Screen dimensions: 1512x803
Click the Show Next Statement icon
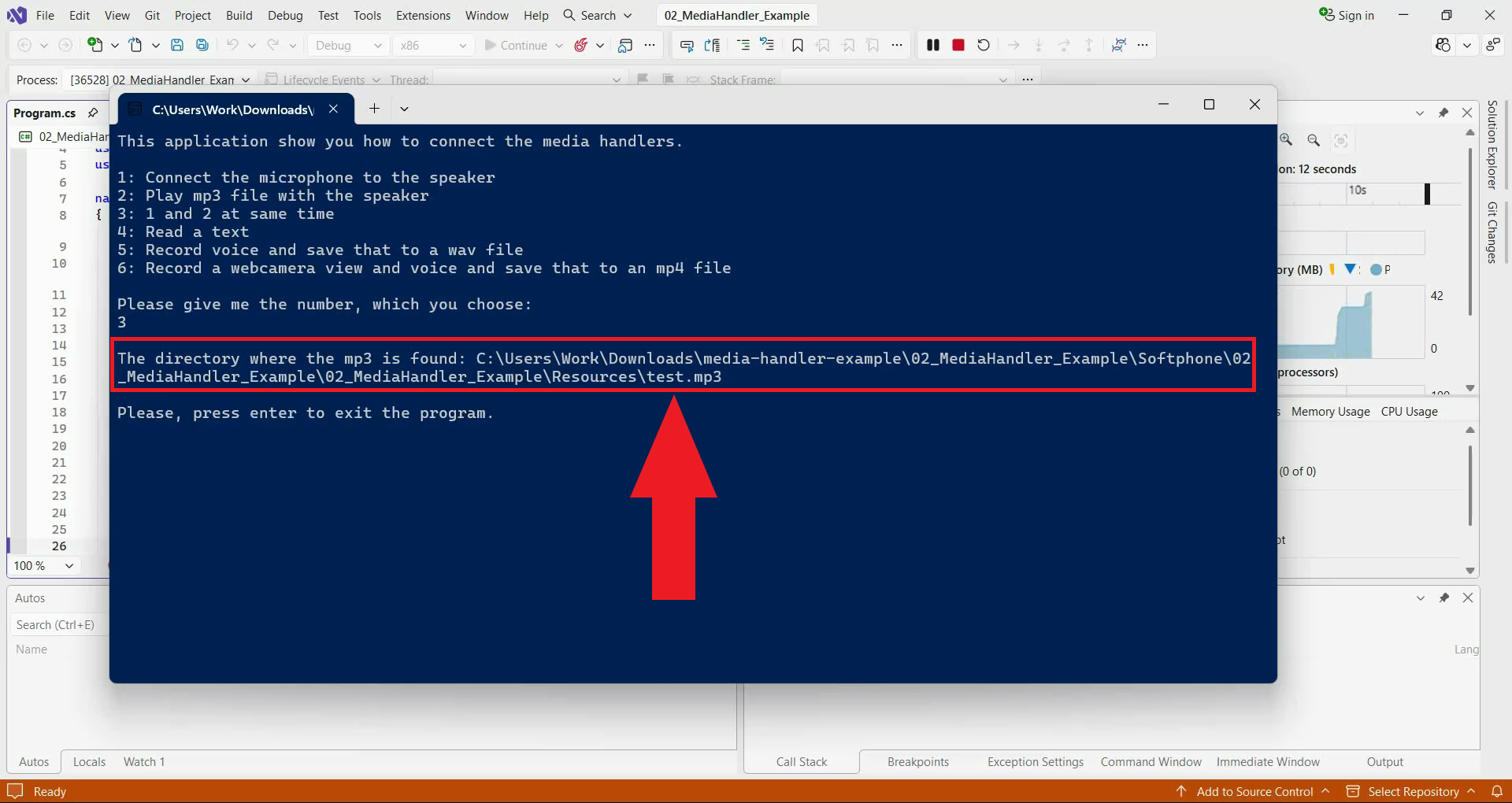pyautogui.click(x=1014, y=45)
